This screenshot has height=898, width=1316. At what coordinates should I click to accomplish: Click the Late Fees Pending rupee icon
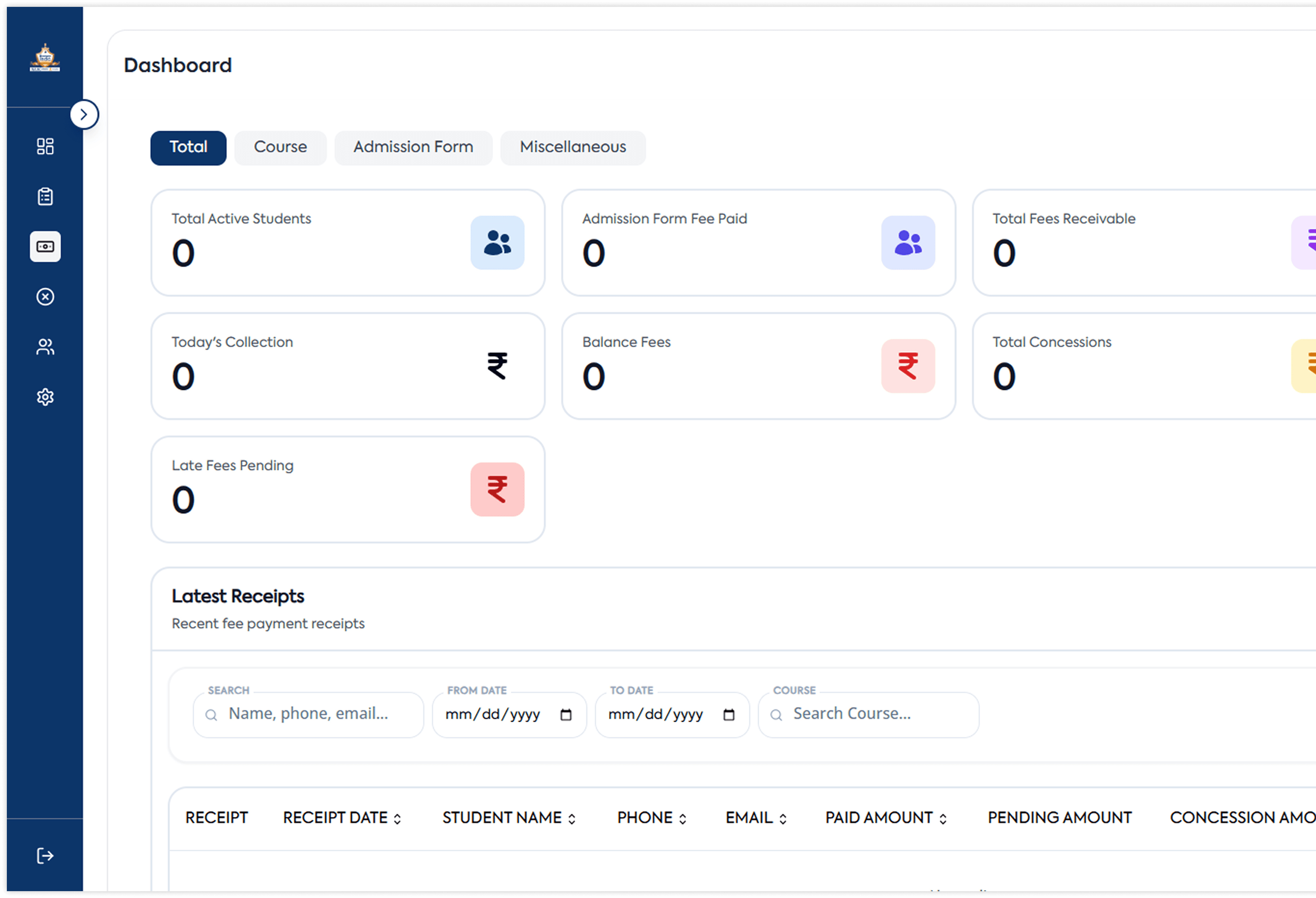click(497, 489)
